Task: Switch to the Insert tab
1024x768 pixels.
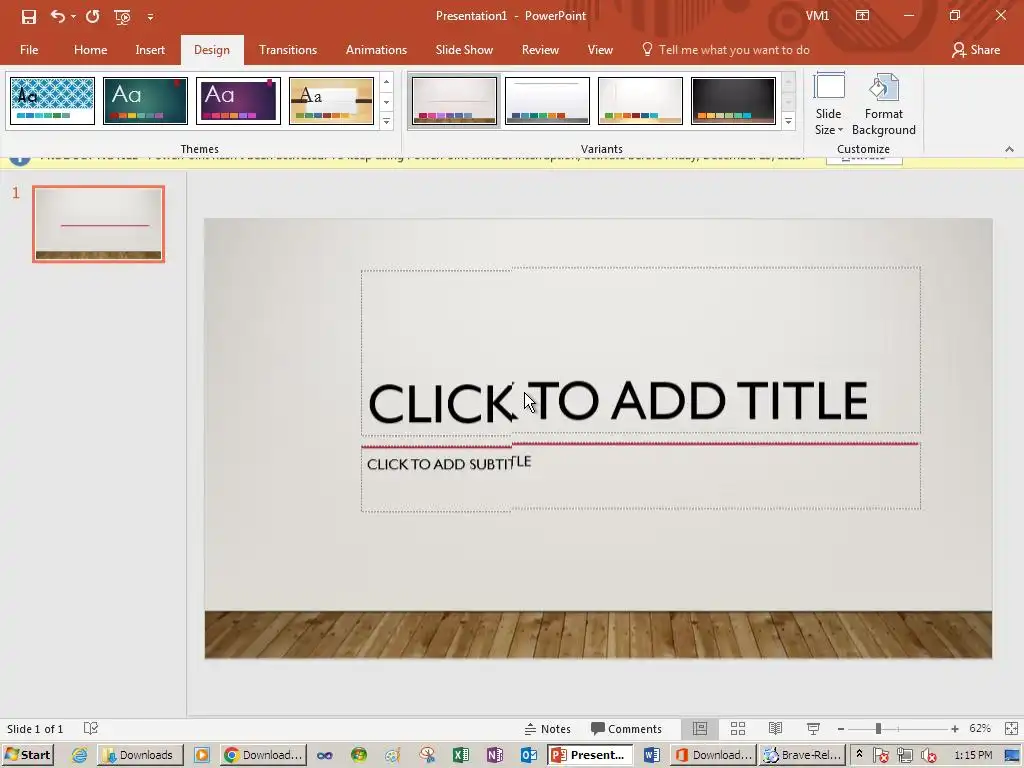Action: click(150, 50)
